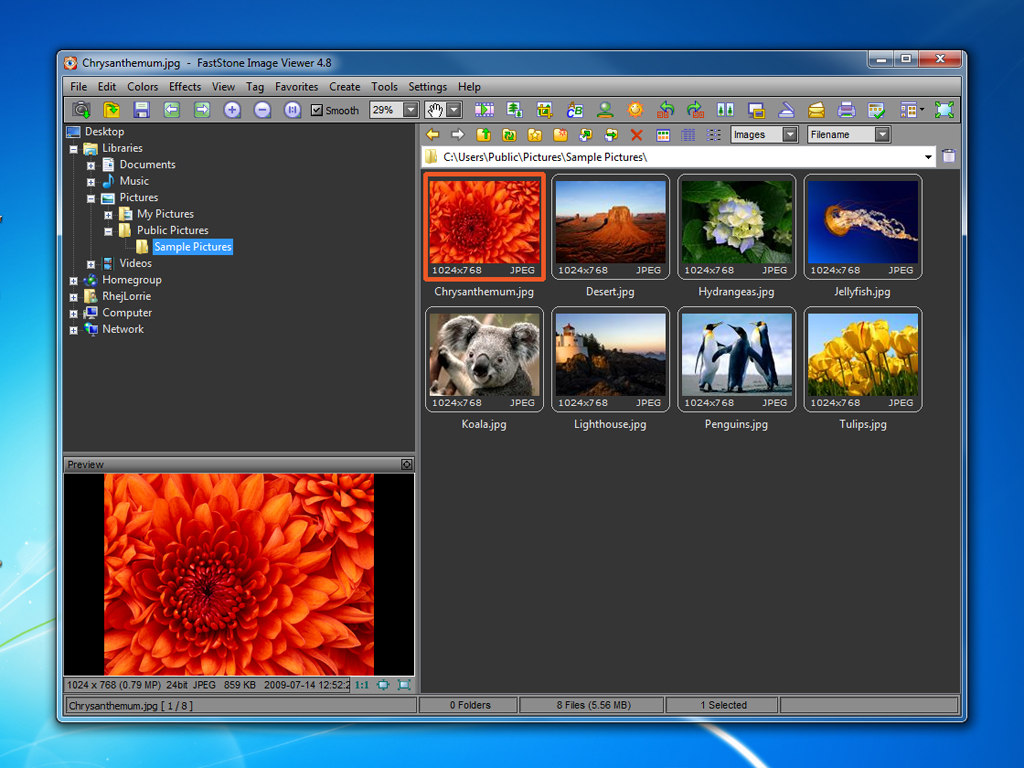This screenshot has width=1024, height=768.
Task: Create a new folder icon
Action: (560, 135)
